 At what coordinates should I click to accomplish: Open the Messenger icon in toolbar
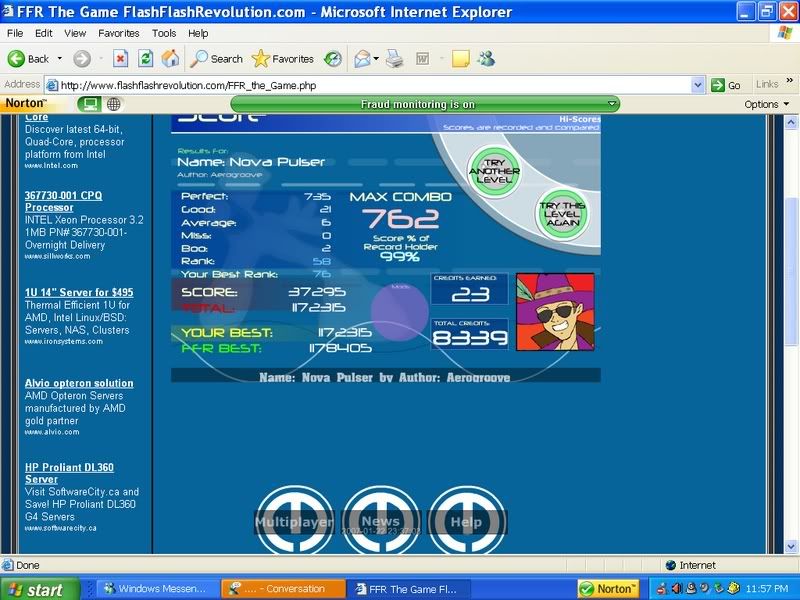(x=486, y=59)
